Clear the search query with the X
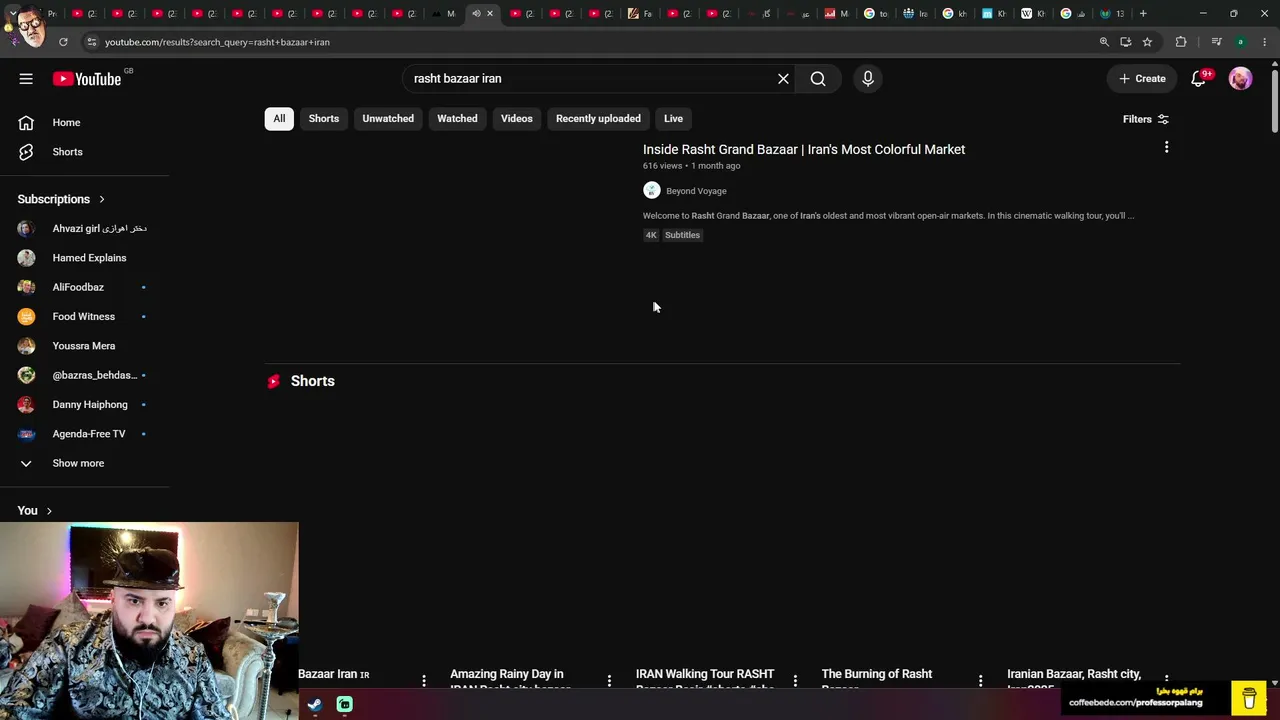The image size is (1280, 720). [783, 79]
